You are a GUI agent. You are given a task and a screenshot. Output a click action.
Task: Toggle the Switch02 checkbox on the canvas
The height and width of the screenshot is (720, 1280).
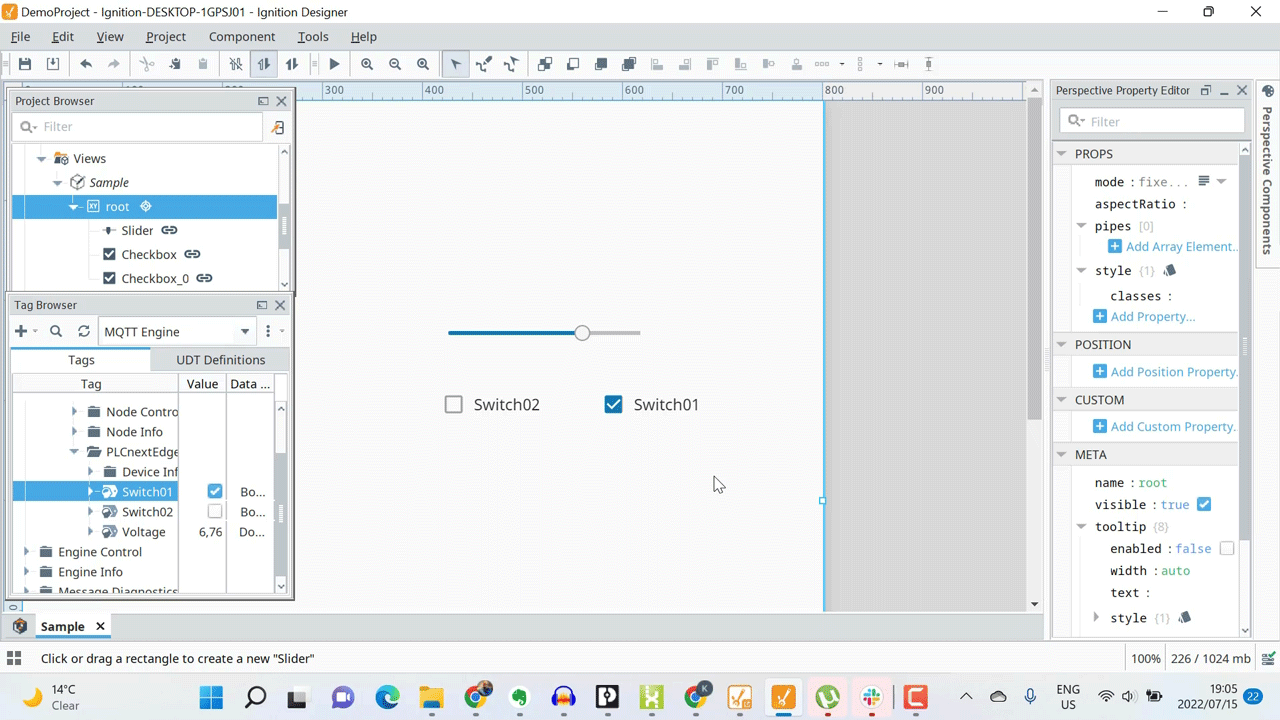(454, 404)
